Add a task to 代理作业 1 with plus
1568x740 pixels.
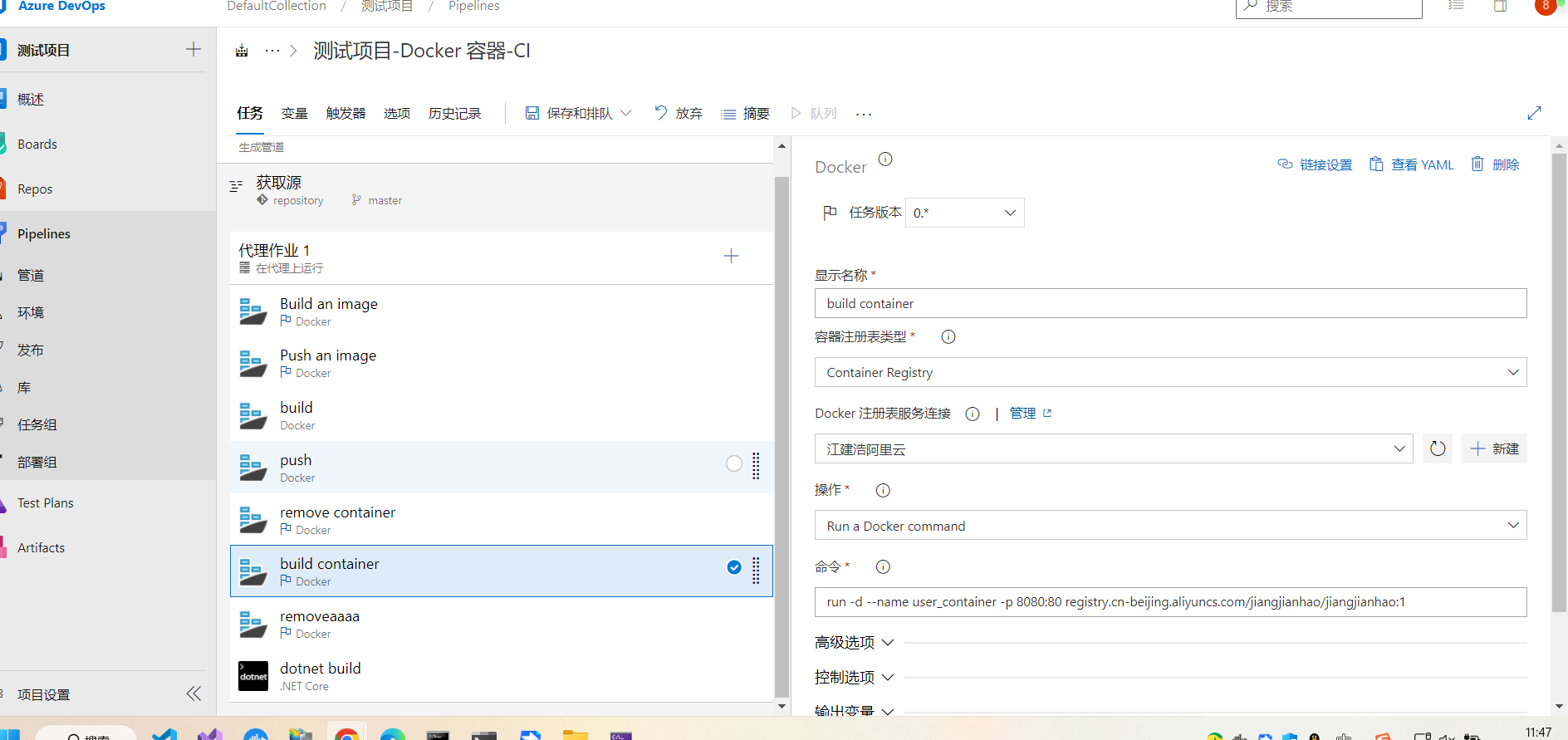tap(731, 256)
